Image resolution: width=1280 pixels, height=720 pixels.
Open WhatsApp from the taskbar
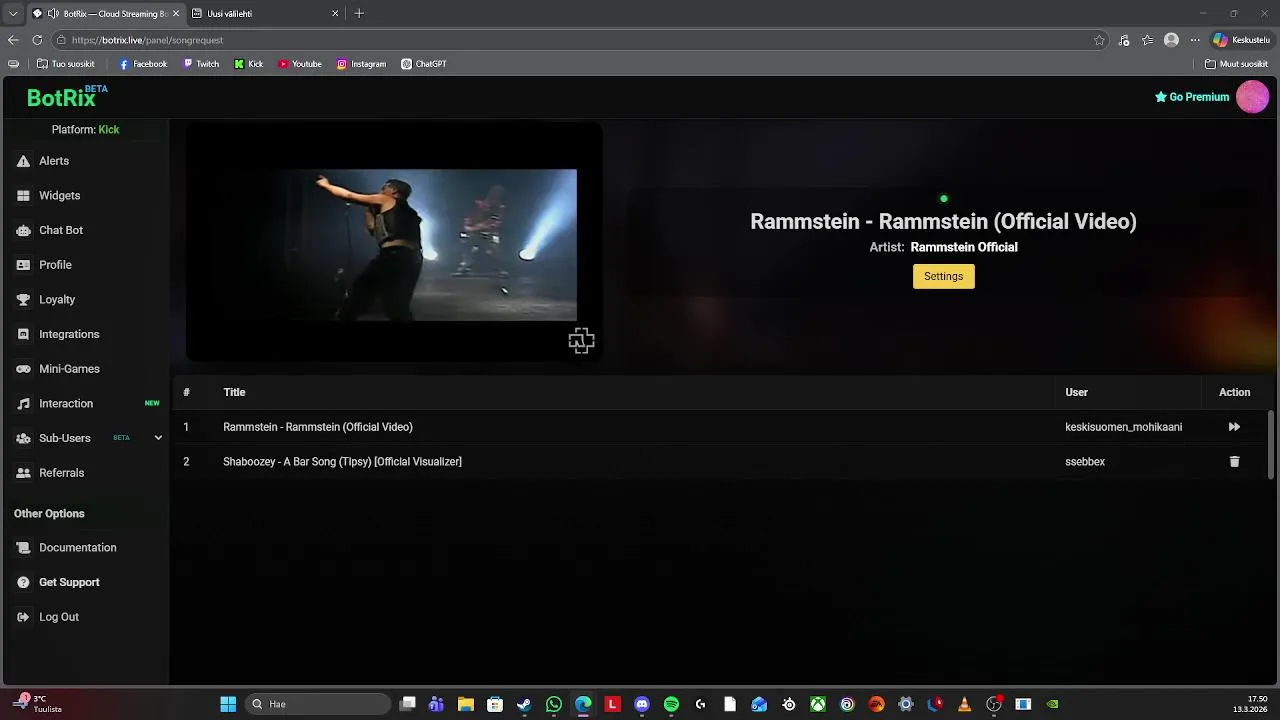(554, 704)
